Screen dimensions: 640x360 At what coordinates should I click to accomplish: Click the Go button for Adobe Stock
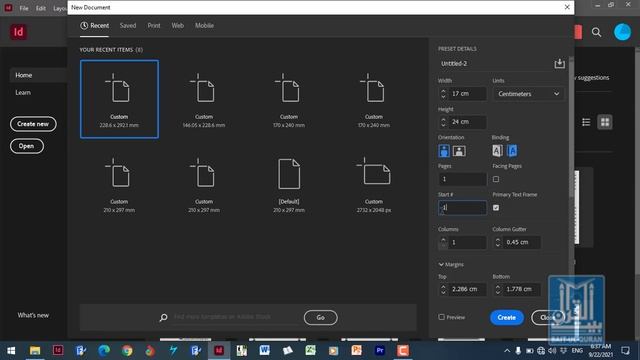tap(320, 317)
